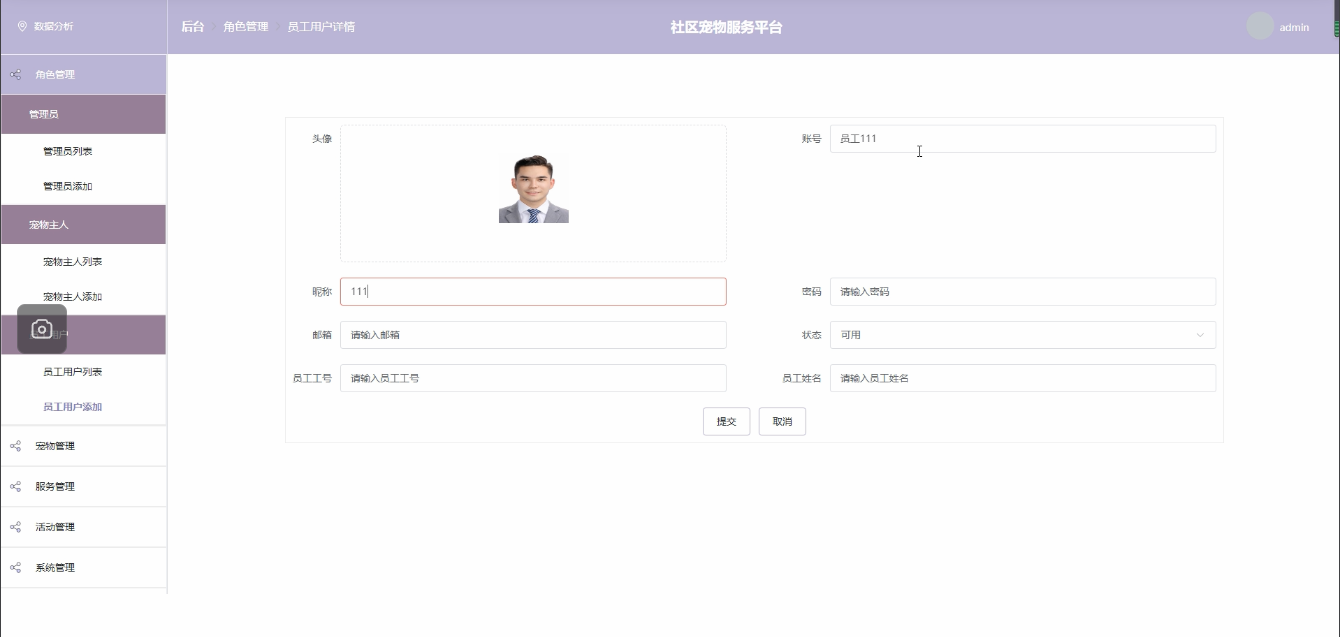Focus the 员工工号 input field
1340x637 pixels.
coord(533,378)
